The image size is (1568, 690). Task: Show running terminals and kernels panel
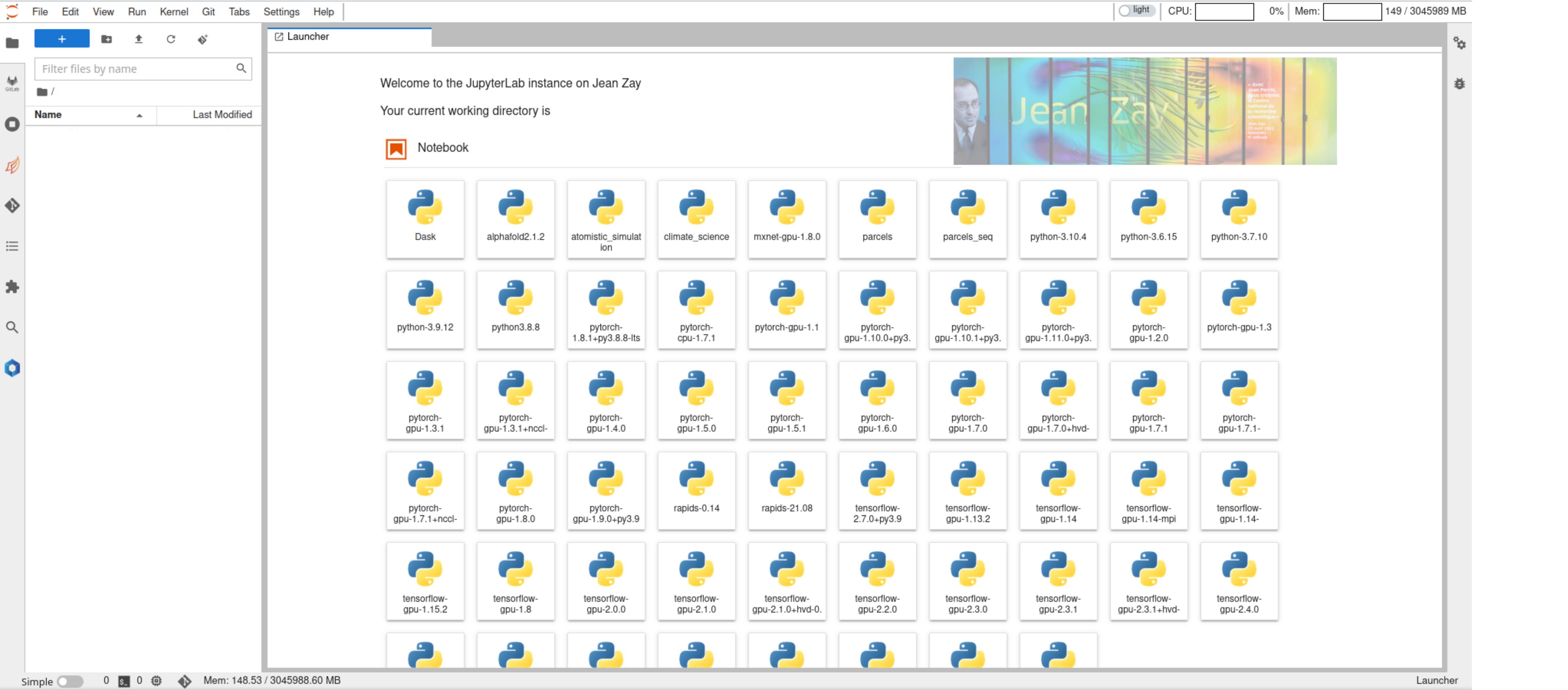(x=12, y=124)
